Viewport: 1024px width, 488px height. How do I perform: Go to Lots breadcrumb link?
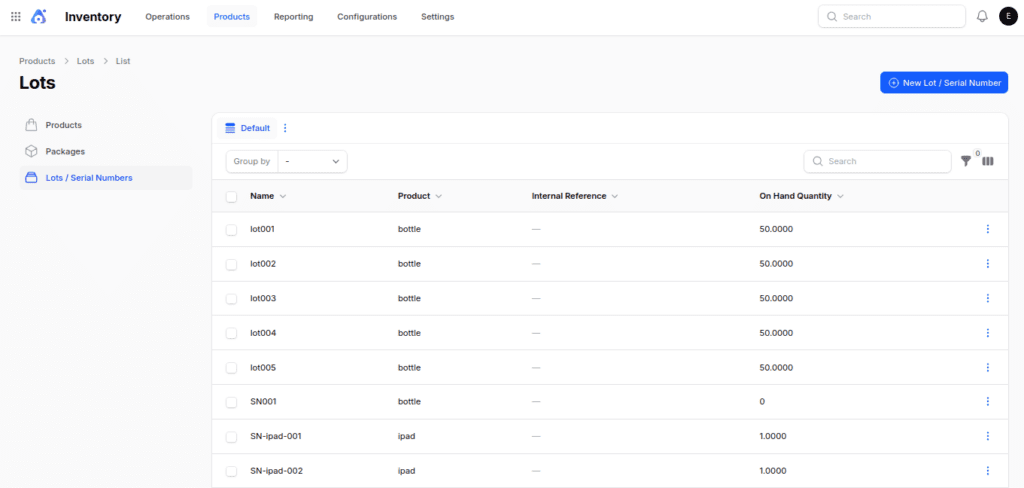point(86,61)
